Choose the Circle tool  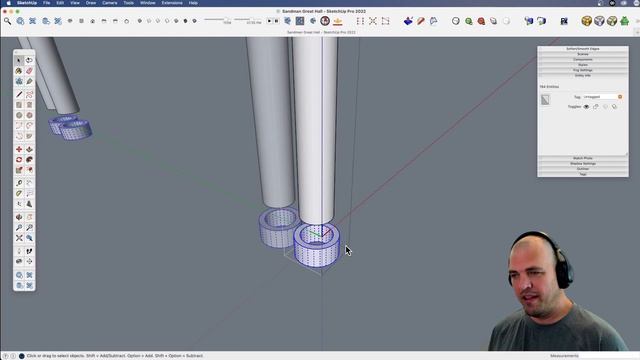[x=19, y=116]
